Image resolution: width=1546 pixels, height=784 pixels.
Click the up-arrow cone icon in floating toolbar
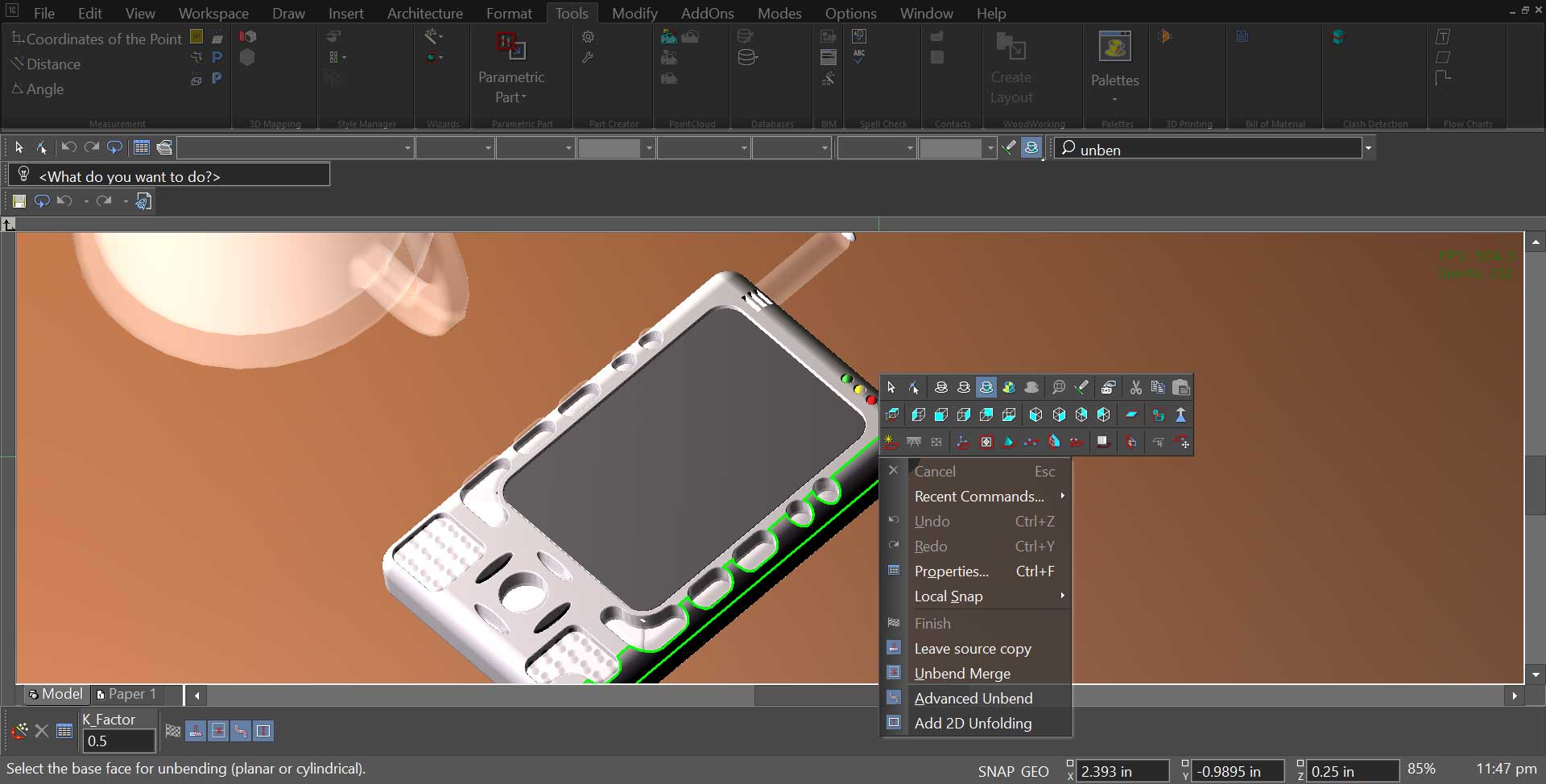click(x=1181, y=415)
